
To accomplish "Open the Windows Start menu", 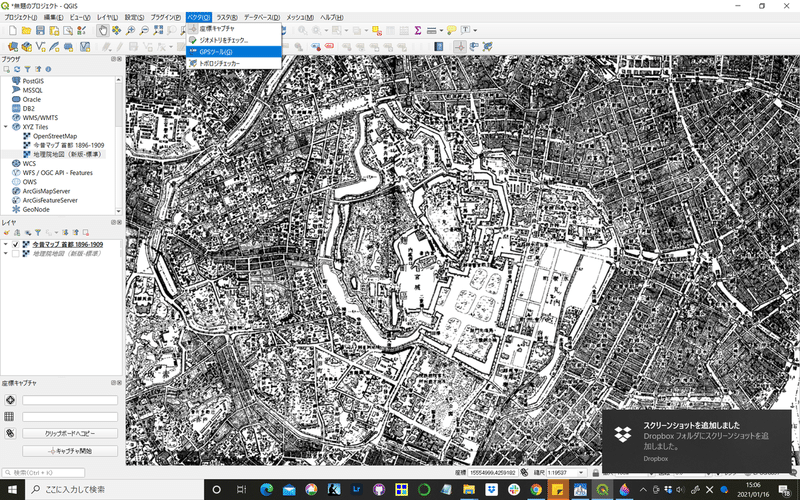I will (x=12, y=489).
